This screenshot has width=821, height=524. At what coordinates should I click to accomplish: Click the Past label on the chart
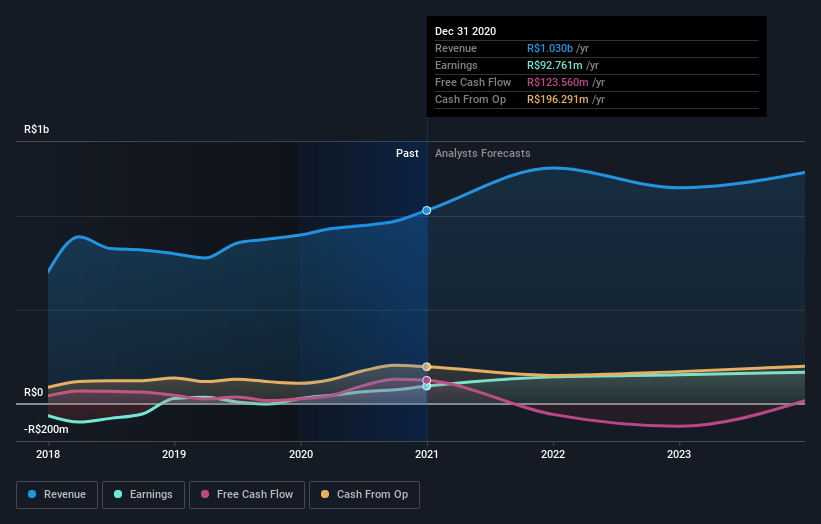click(407, 153)
